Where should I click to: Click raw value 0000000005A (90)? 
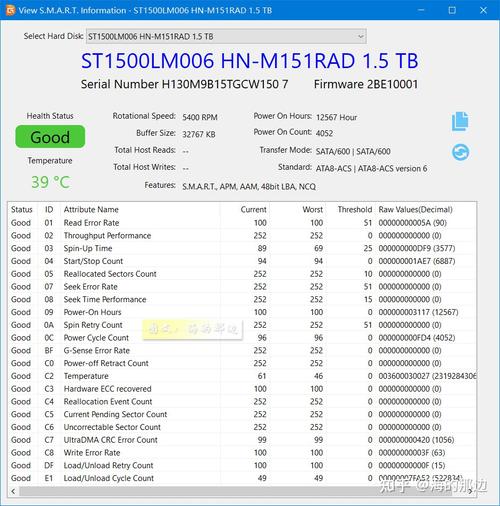pyautogui.click(x=412, y=223)
